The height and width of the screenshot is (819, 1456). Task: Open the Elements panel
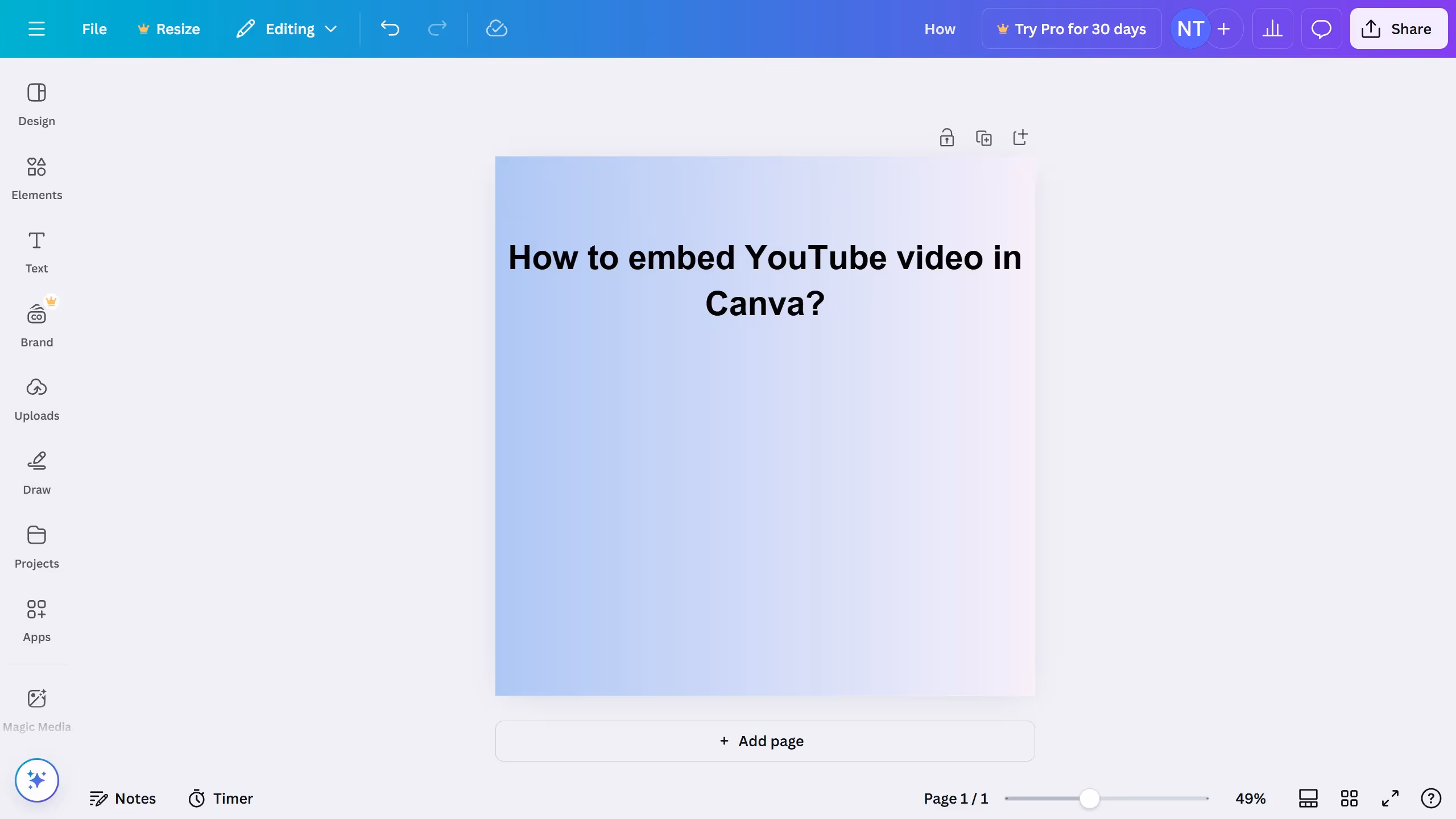click(x=36, y=177)
